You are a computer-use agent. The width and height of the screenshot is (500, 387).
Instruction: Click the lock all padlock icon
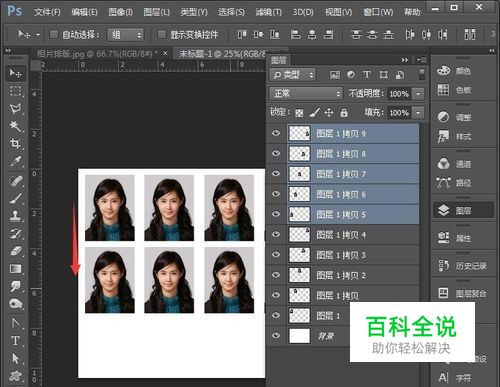click(344, 113)
